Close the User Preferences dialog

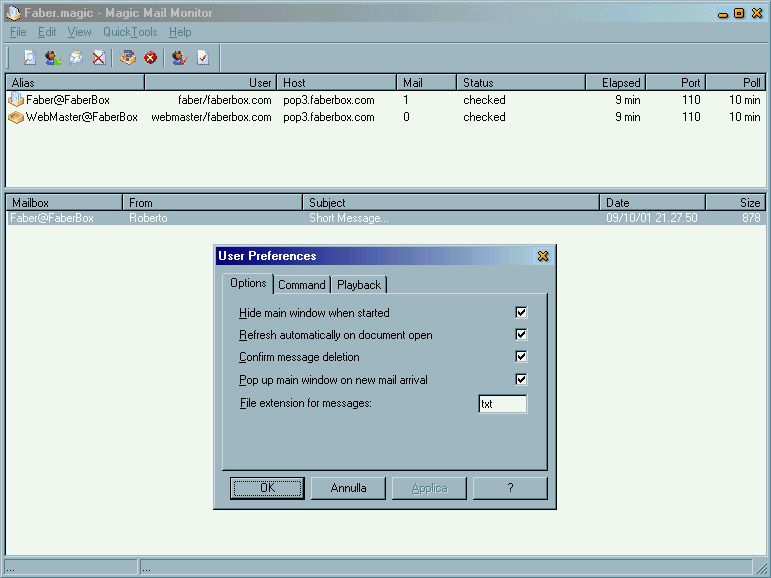[x=543, y=256]
